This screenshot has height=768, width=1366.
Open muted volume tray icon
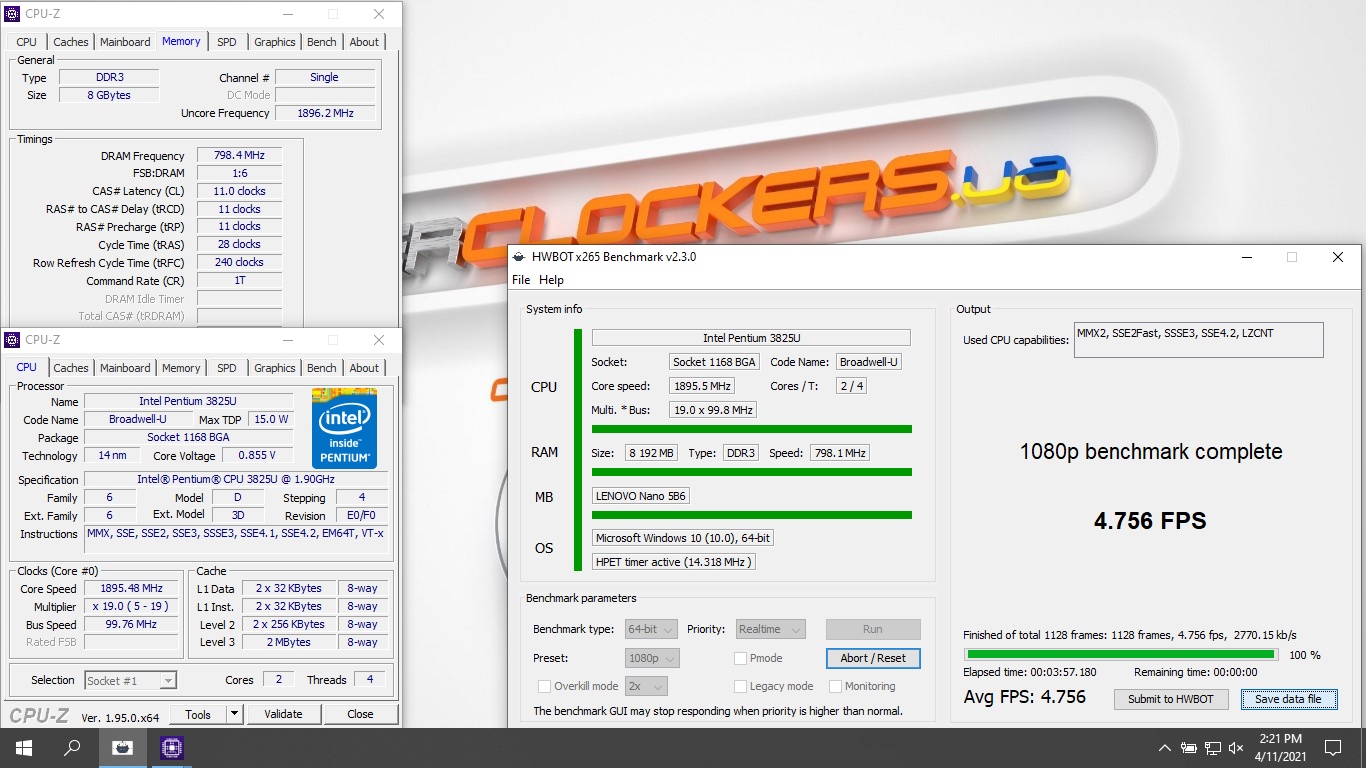(1238, 748)
